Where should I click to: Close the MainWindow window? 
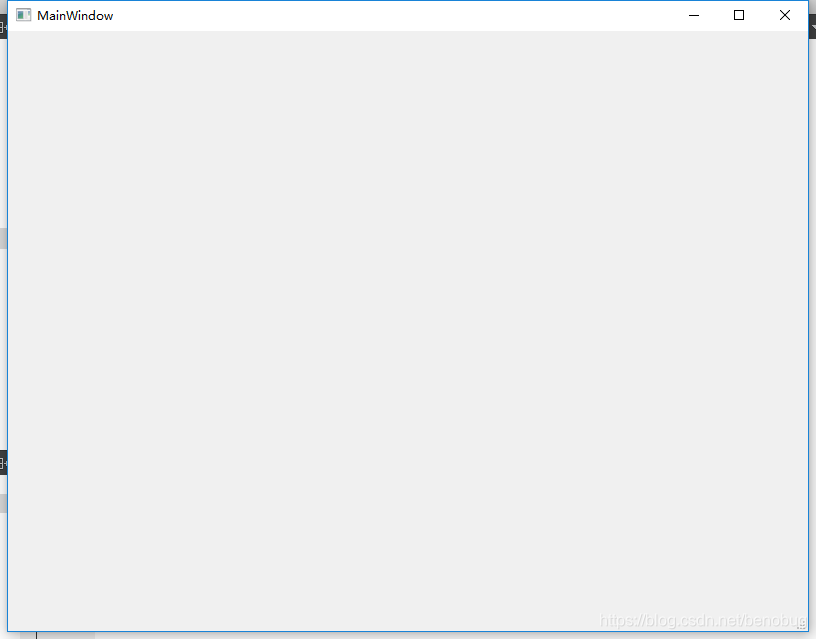tap(785, 16)
